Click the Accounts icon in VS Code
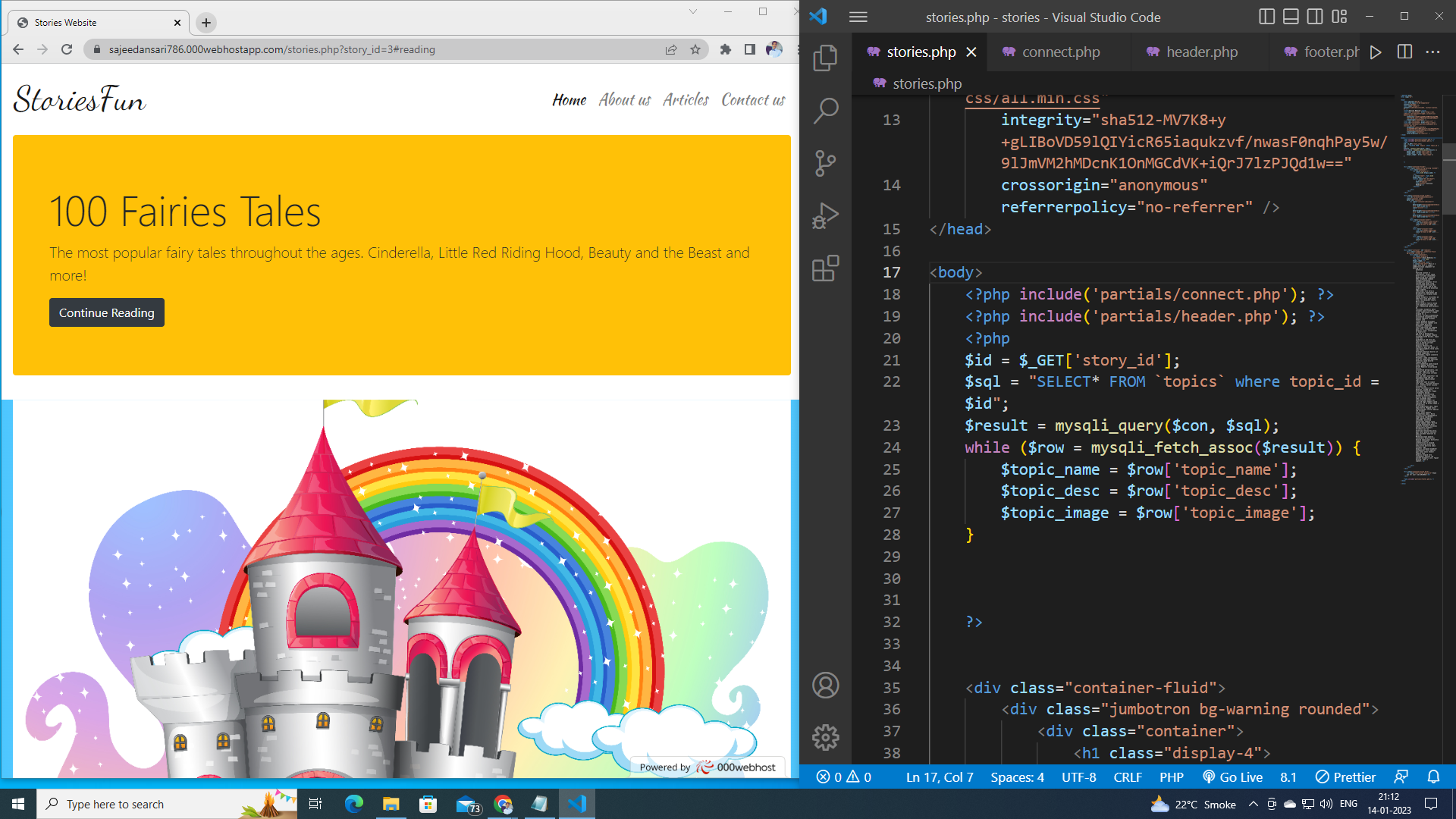1456x819 pixels. click(825, 686)
